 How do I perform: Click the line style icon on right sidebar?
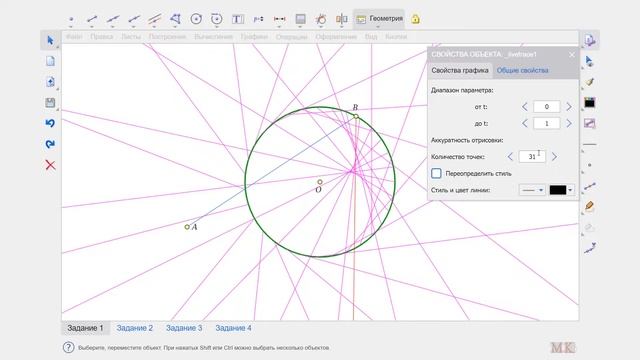pos(590,144)
